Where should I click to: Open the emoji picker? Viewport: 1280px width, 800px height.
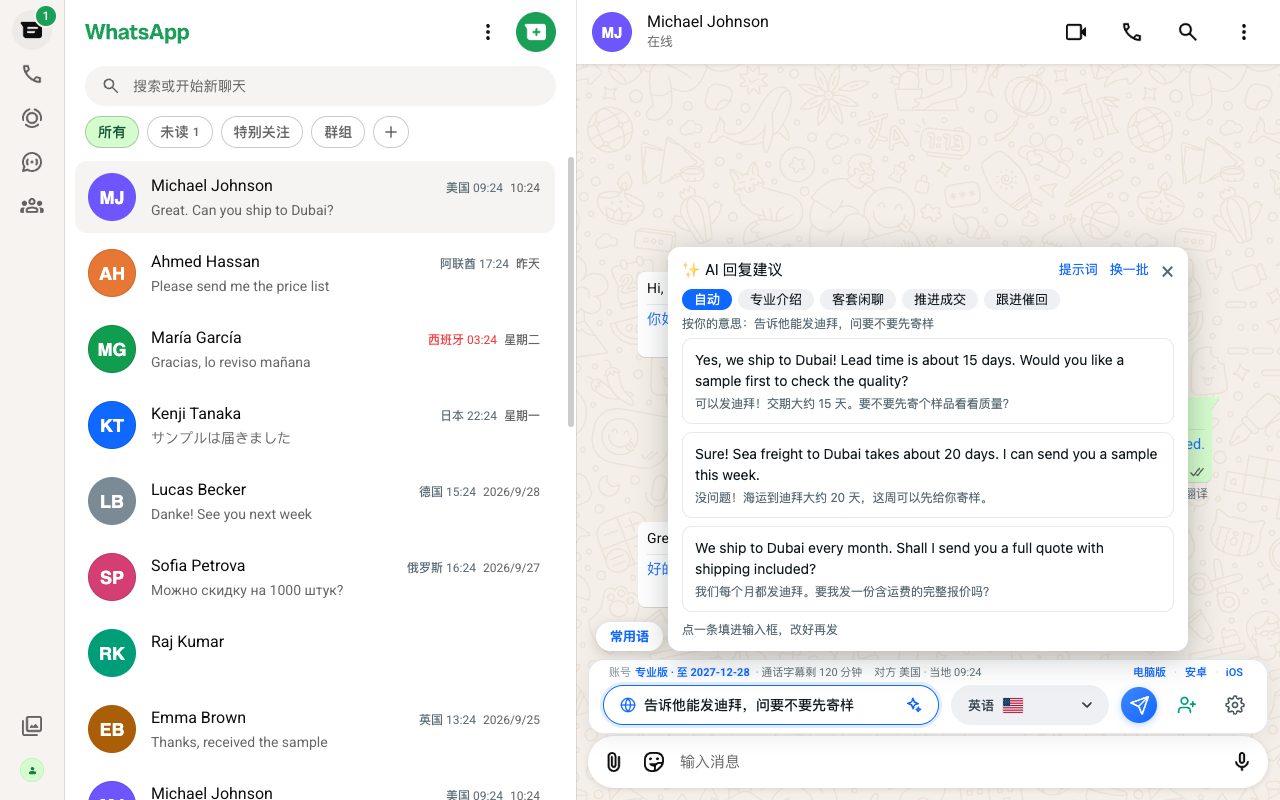654,762
